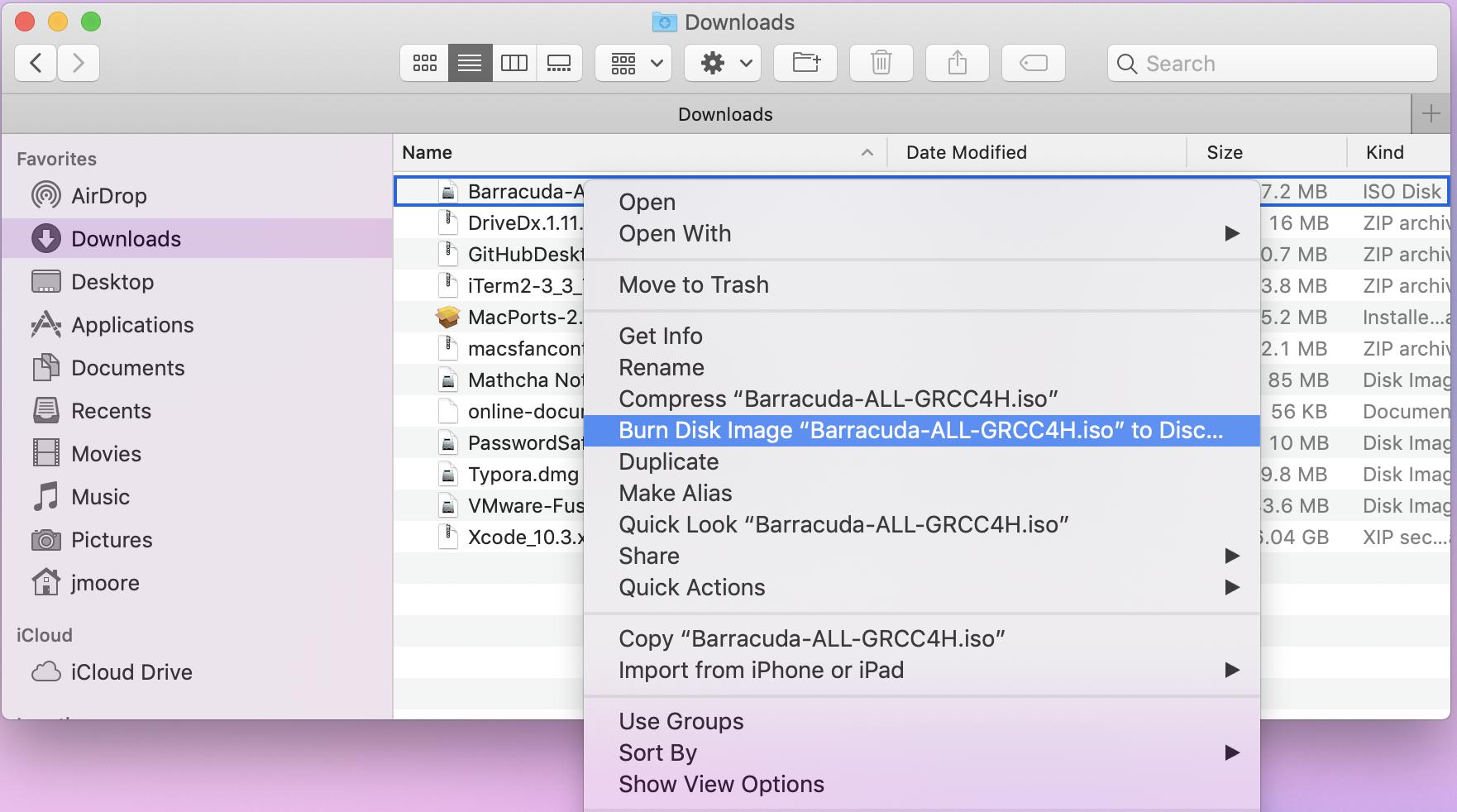
Task: Choose Compress "Barracuda-ALL-GRCC4H.iso"
Action: 921,399
